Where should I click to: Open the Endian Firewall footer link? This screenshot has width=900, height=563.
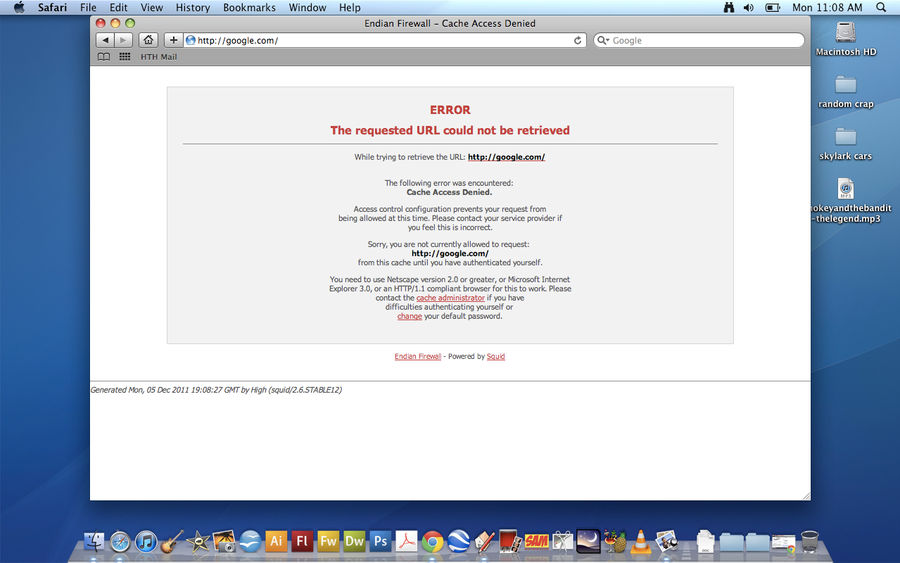tap(417, 356)
